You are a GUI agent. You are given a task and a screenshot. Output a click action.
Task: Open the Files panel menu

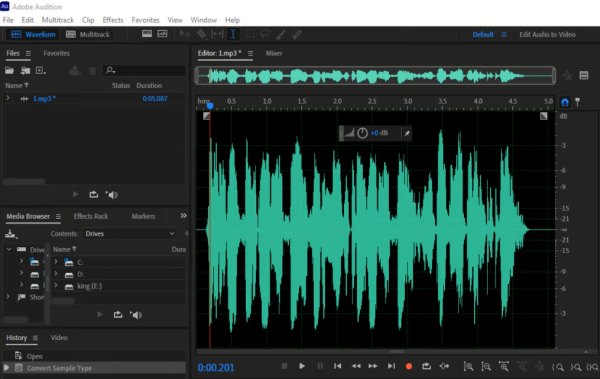[x=28, y=54]
